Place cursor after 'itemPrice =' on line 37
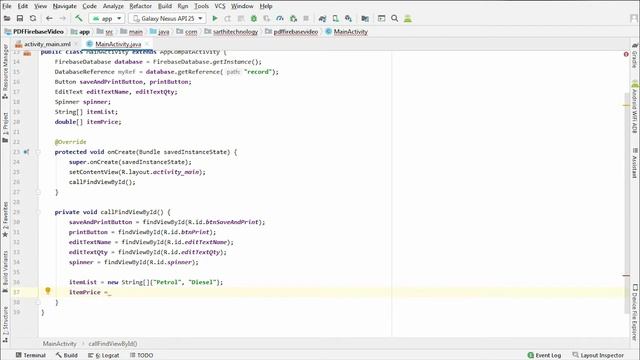 (x=108, y=292)
